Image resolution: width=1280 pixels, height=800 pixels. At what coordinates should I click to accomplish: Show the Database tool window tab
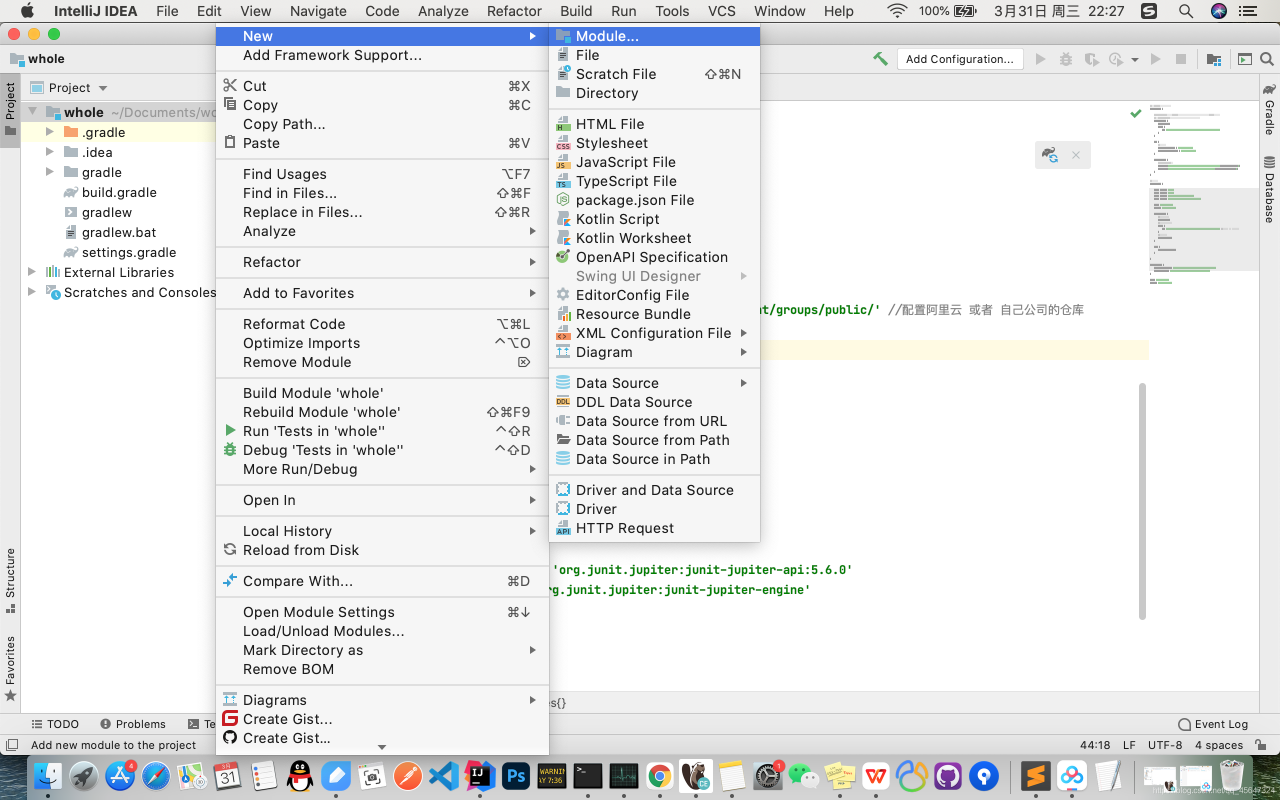[x=1269, y=190]
